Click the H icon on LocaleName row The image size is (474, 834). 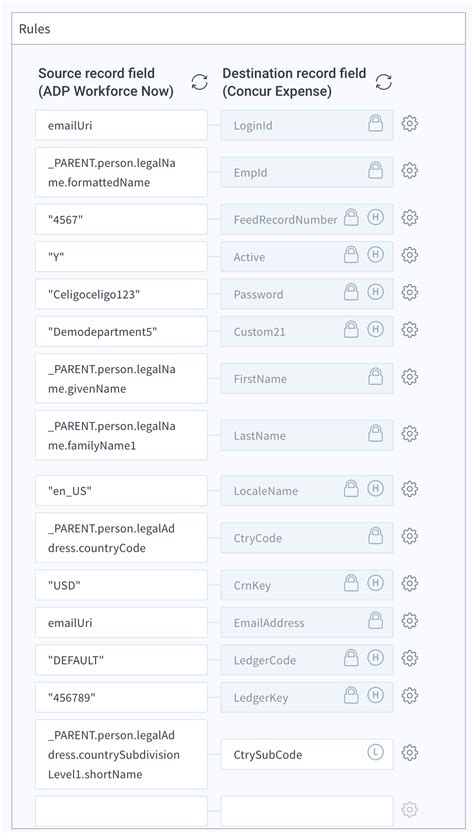[x=376, y=489]
